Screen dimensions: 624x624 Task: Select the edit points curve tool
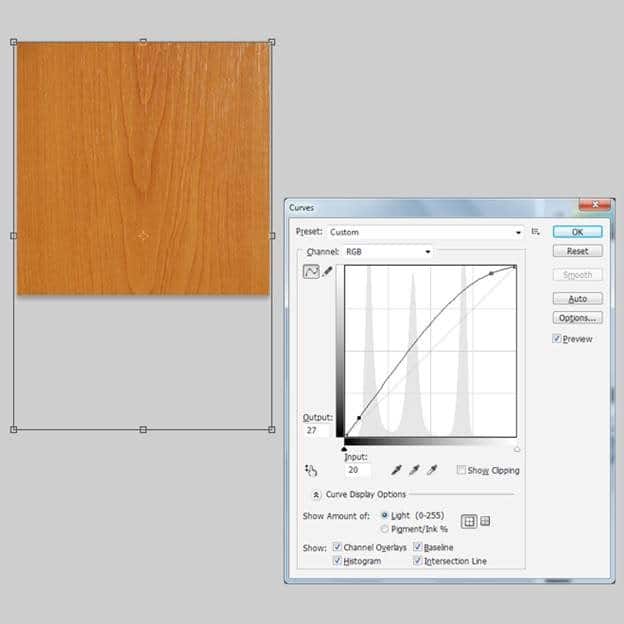click(311, 272)
